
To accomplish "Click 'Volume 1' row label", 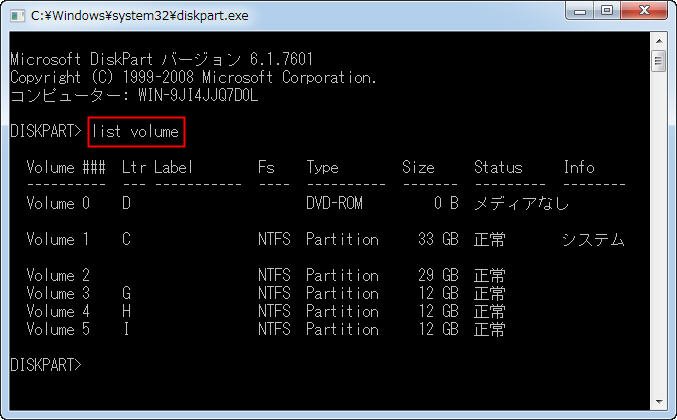I will pos(58,239).
